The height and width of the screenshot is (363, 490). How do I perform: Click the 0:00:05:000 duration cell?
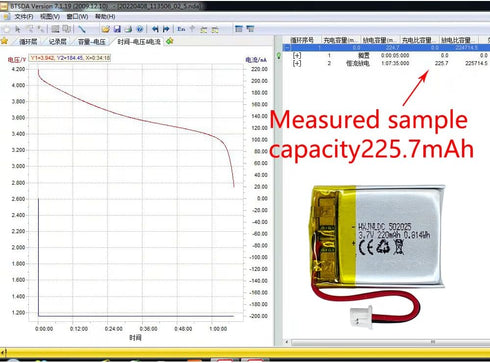coord(395,55)
